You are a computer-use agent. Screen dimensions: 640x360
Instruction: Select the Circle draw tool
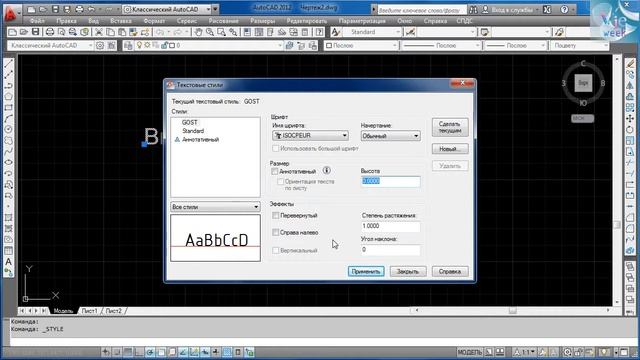(9, 129)
